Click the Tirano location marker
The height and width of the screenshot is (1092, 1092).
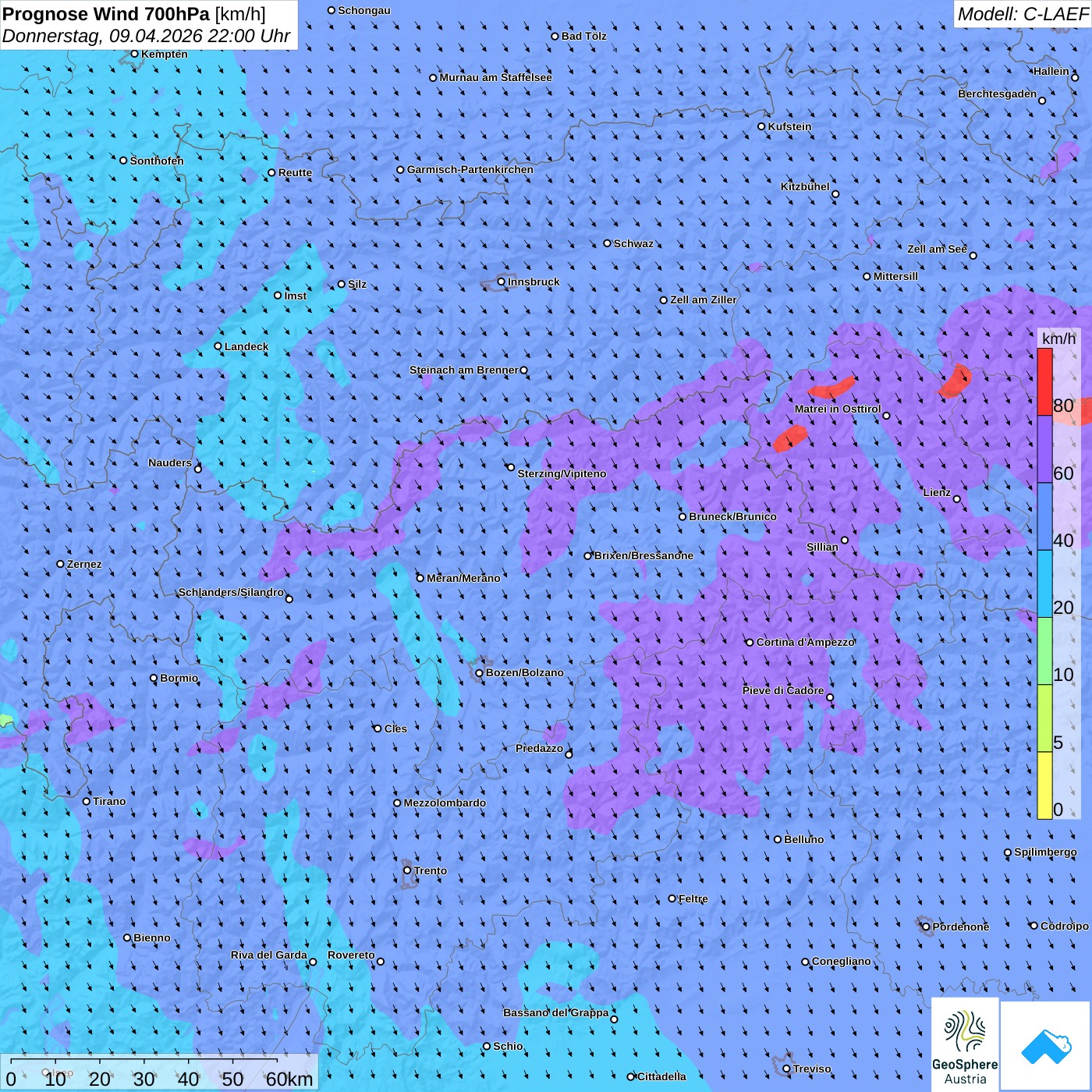click(87, 801)
